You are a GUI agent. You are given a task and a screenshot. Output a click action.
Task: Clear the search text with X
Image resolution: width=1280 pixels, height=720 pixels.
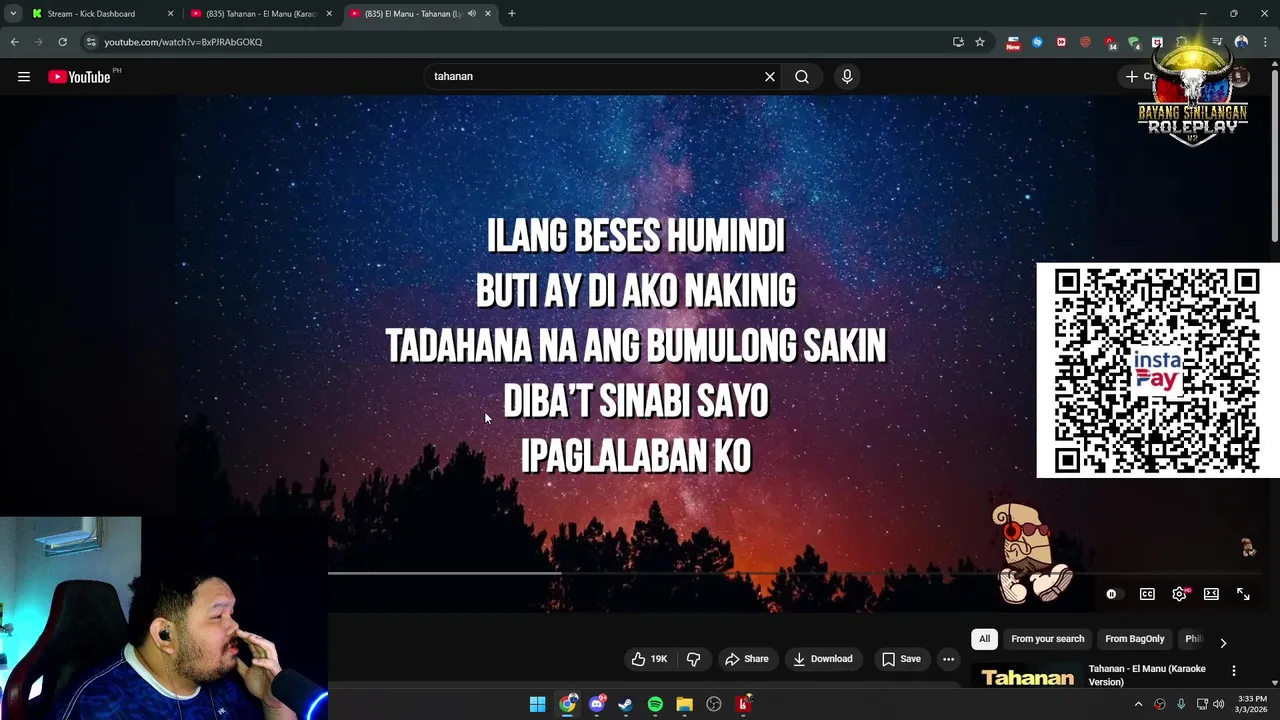click(770, 76)
